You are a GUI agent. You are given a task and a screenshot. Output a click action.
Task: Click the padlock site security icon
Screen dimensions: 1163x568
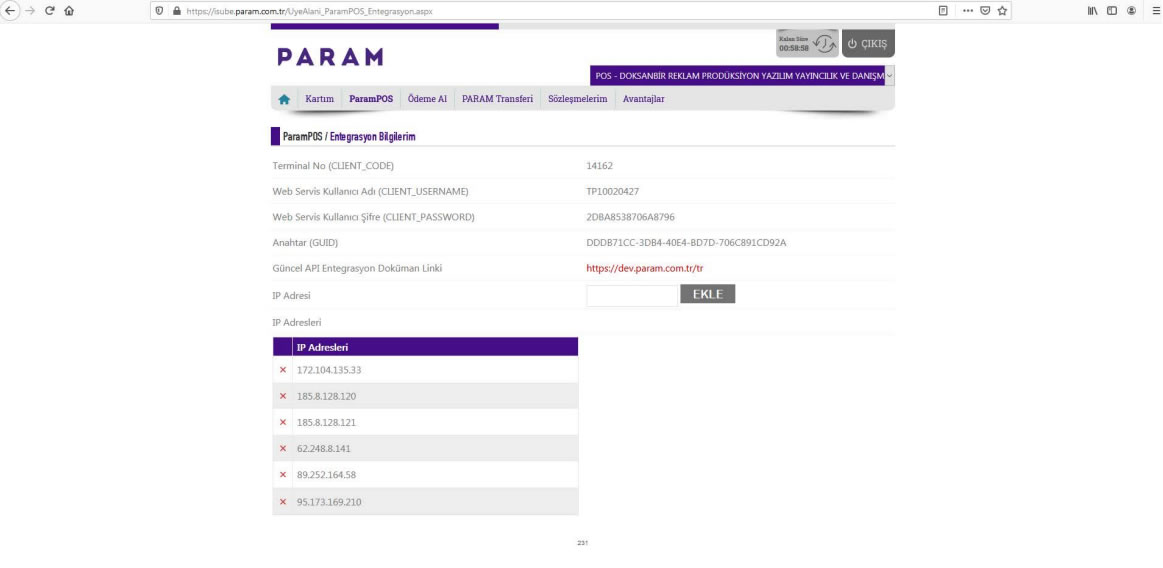(x=177, y=12)
